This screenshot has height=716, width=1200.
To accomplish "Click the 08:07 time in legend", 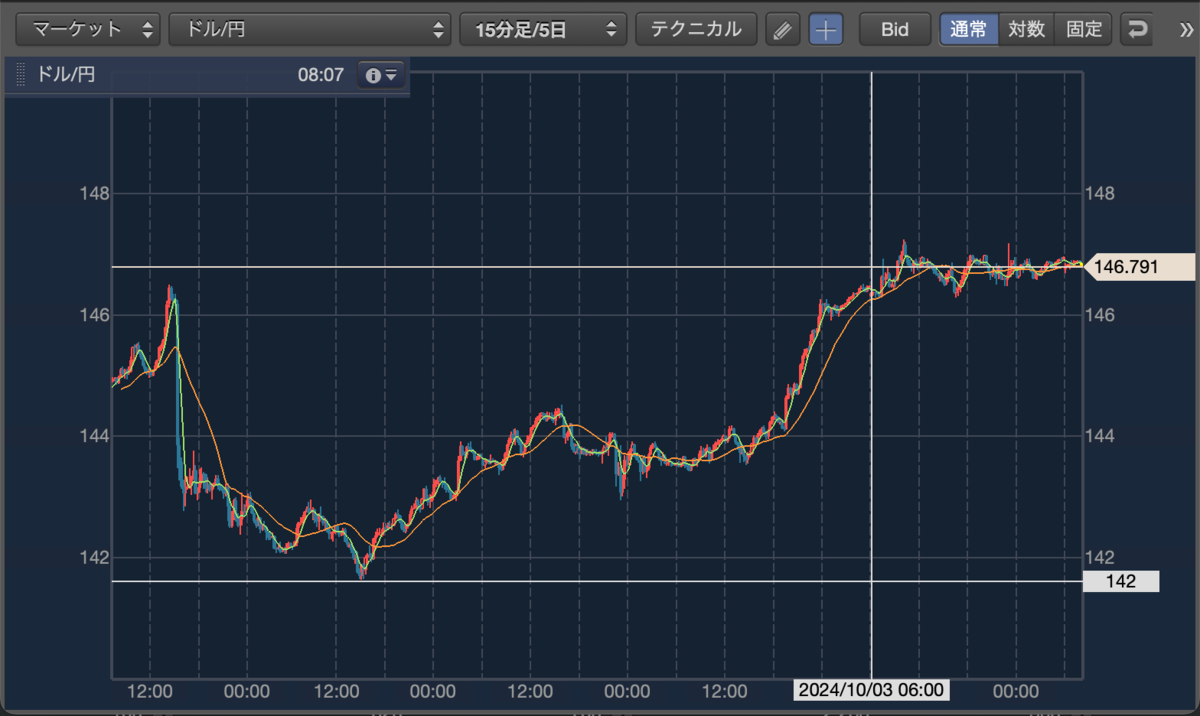I will click(320, 75).
